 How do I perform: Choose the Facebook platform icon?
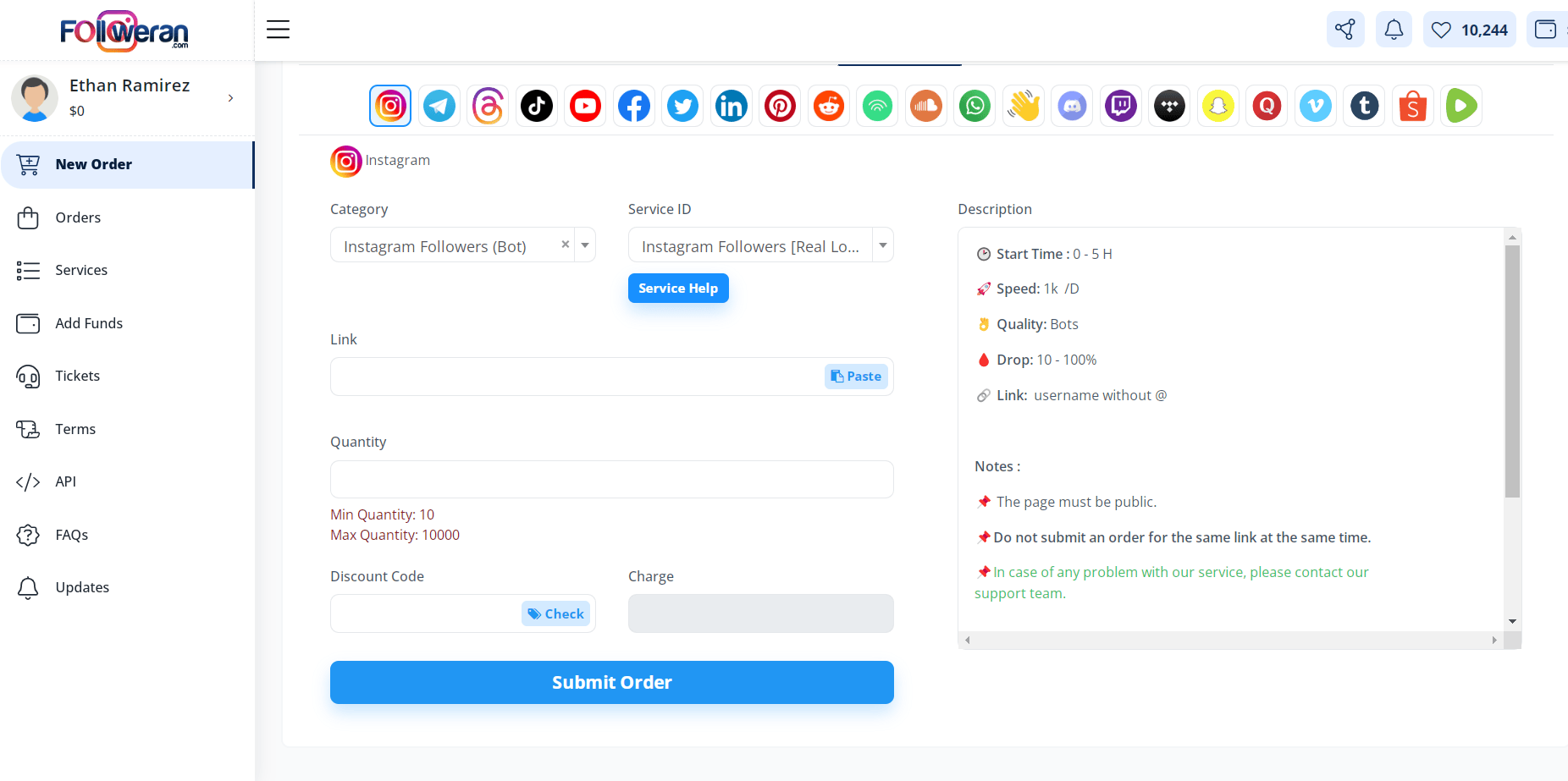pyautogui.click(x=634, y=106)
